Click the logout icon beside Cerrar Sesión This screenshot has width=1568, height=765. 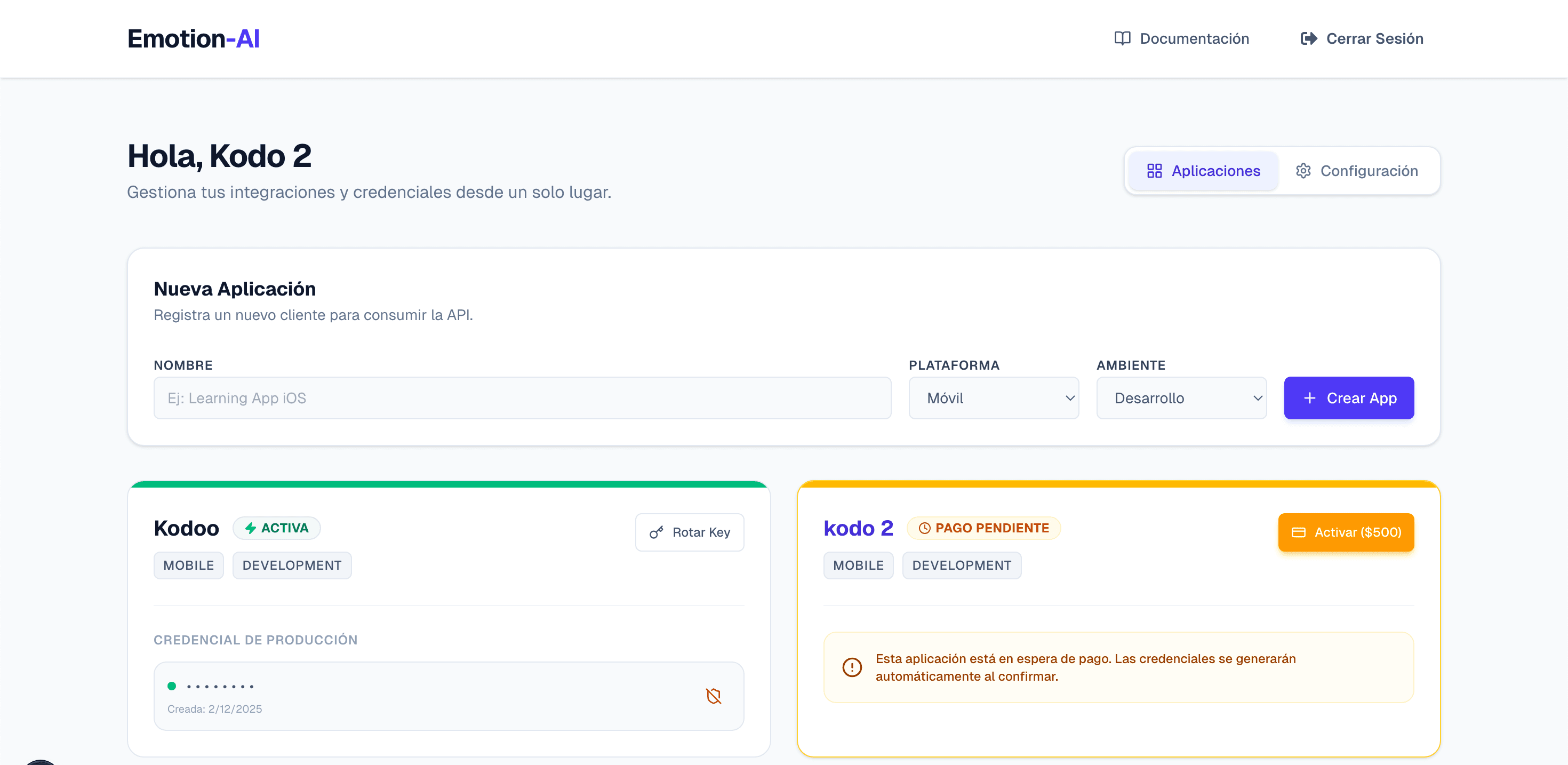1309,38
